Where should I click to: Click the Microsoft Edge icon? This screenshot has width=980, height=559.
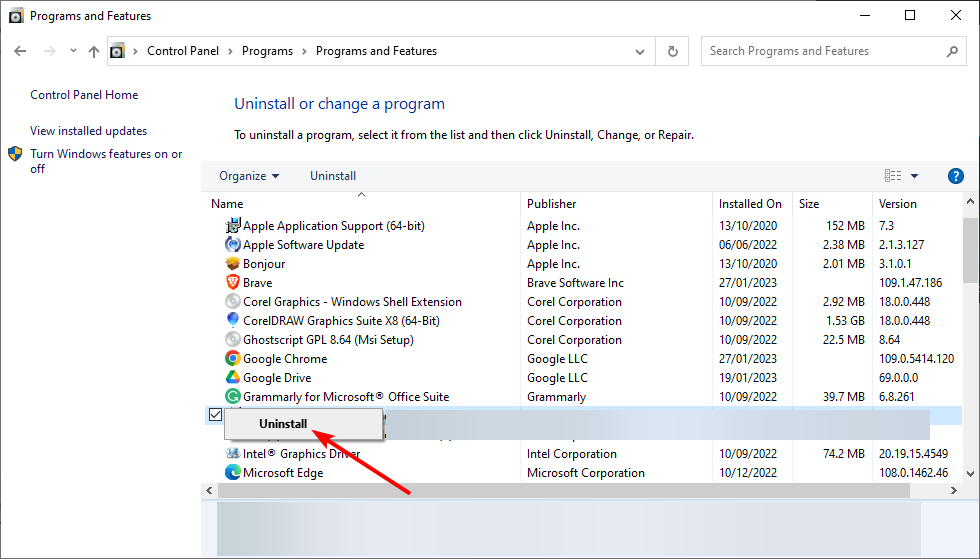coord(232,472)
